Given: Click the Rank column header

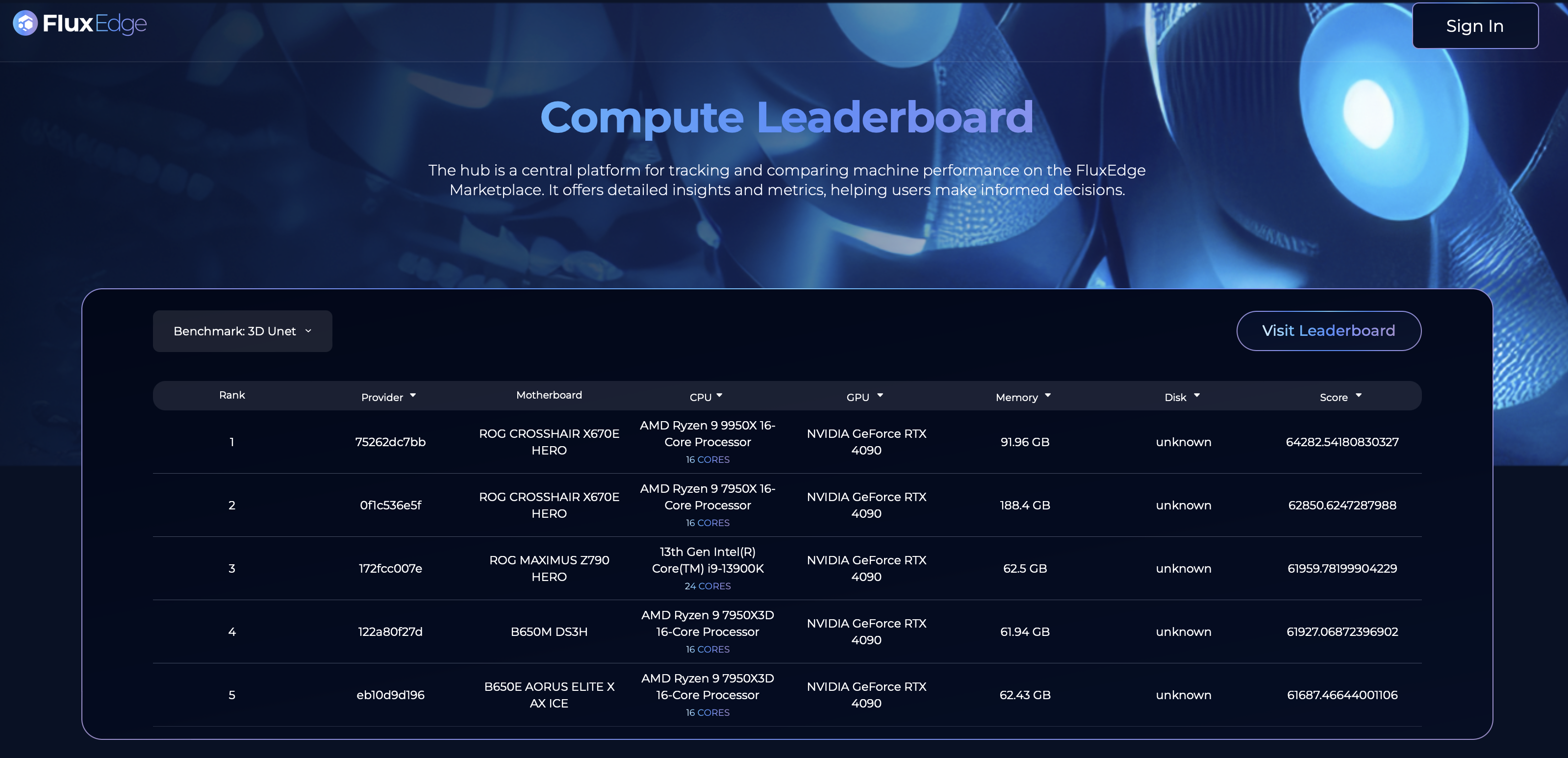Looking at the screenshot, I should [x=232, y=395].
